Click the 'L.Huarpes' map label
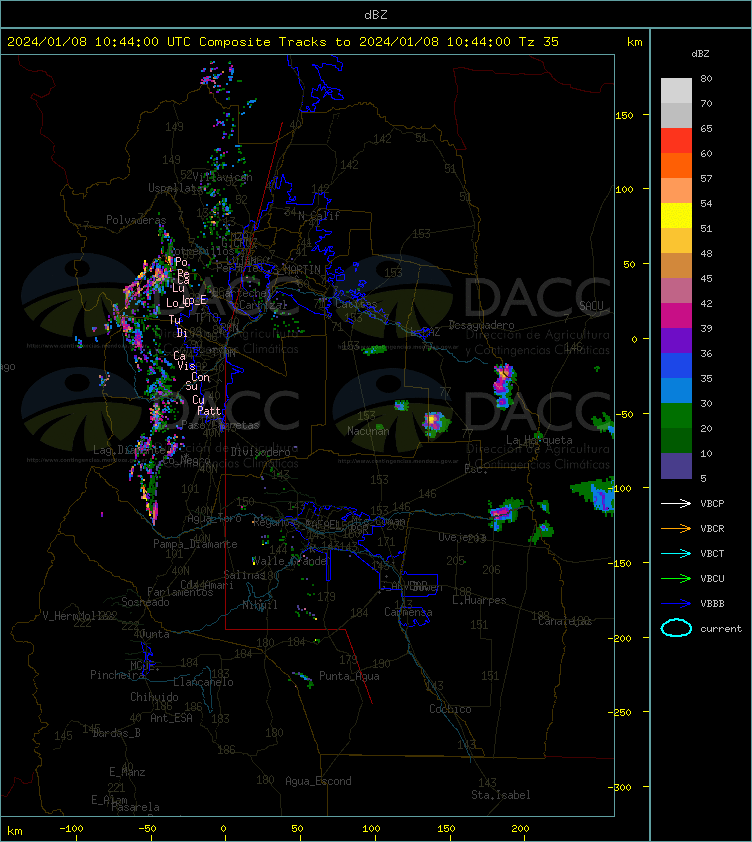Screen dimensions: 752x842 [479, 600]
